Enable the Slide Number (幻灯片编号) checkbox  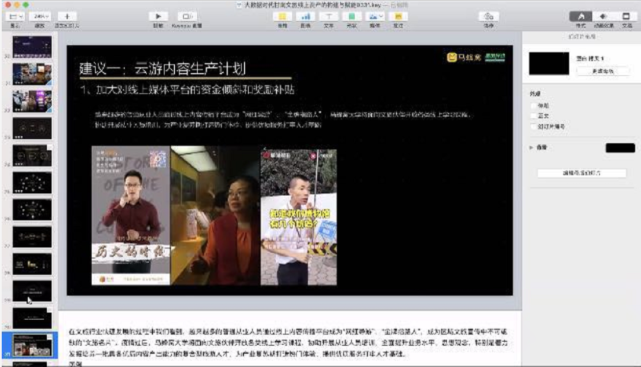(x=533, y=126)
